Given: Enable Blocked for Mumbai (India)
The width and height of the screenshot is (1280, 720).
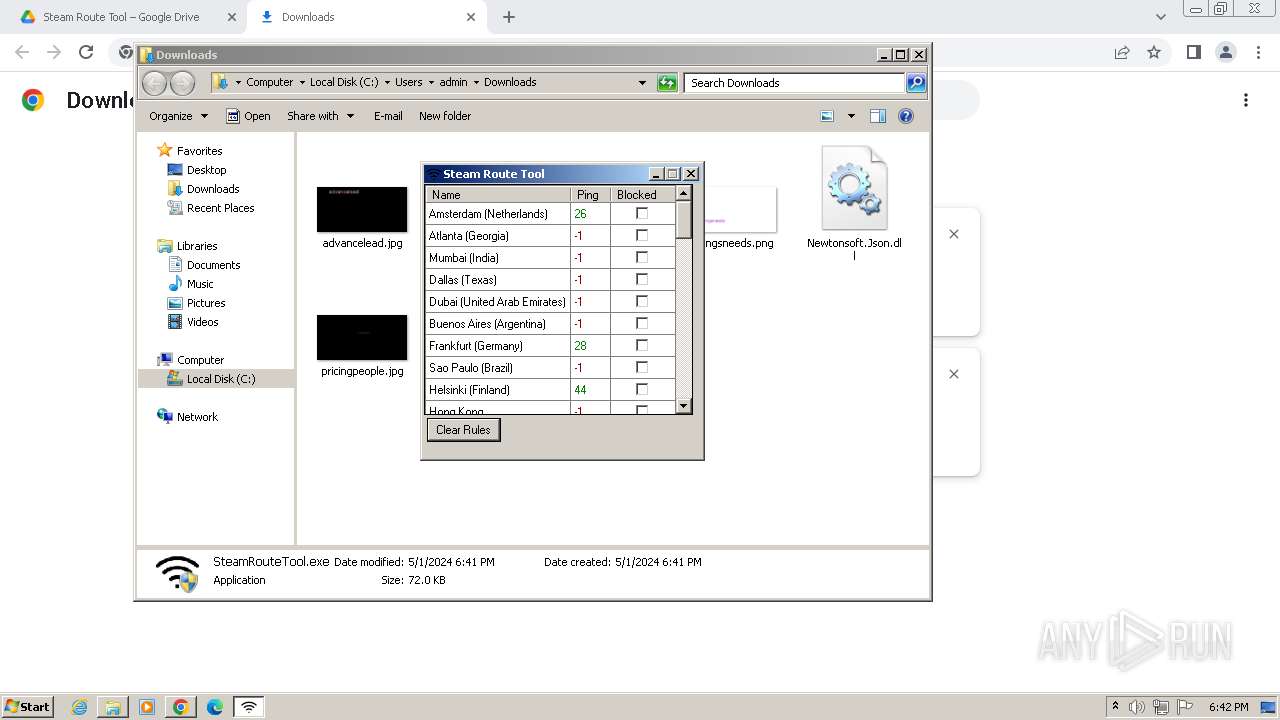Looking at the screenshot, I should click(642, 258).
